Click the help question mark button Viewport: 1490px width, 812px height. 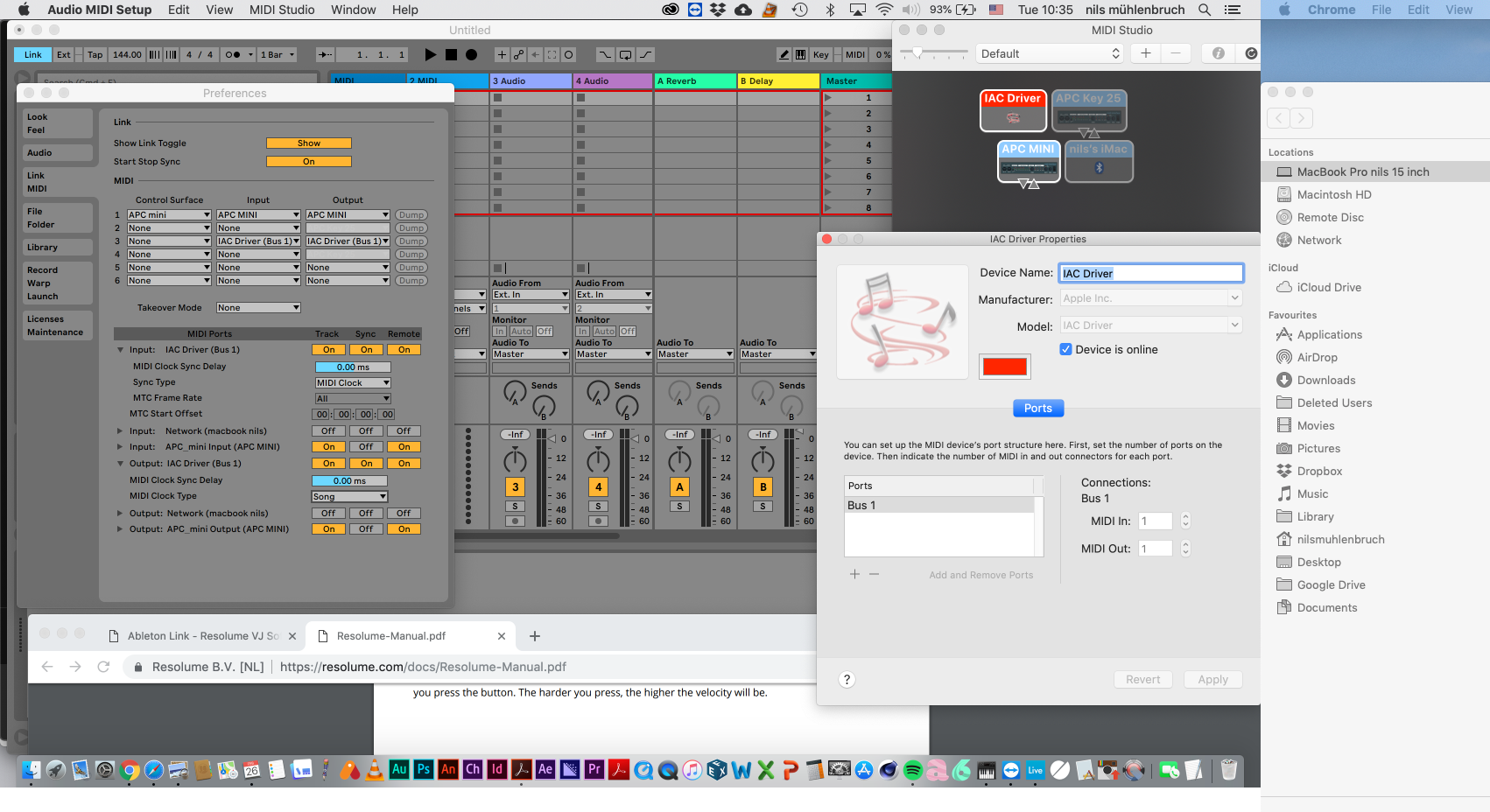[847, 680]
